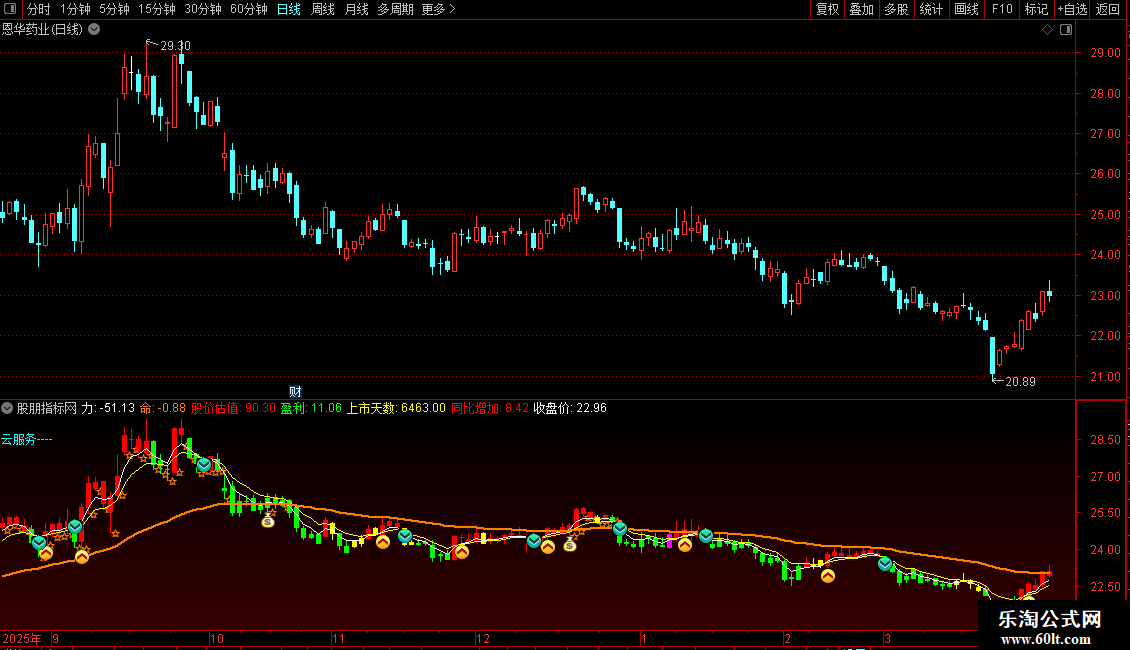The height and width of the screenshot is (650, 1130).
Task: Click the 财 financial marker icon
Action: (295, 391)
